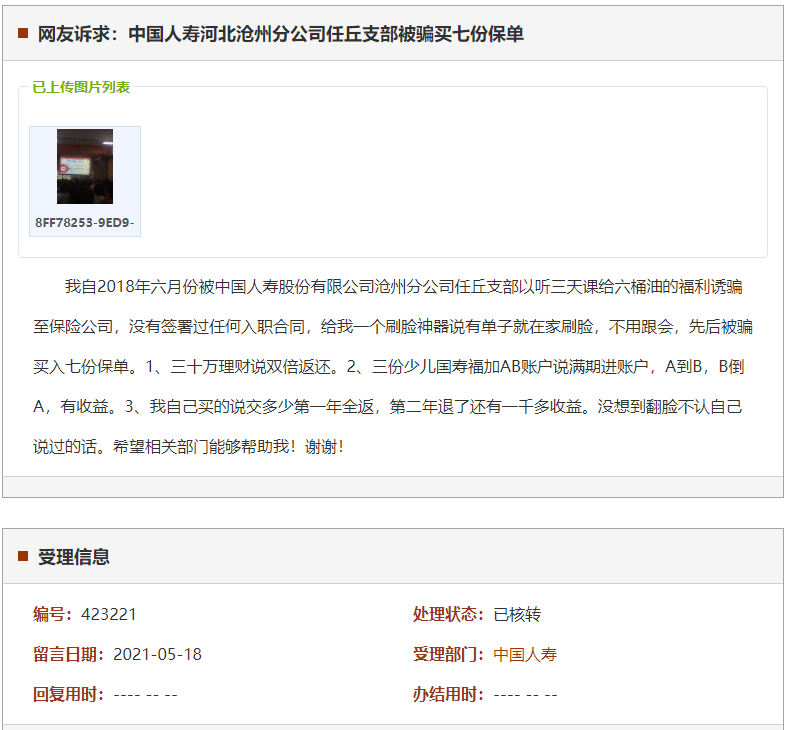Select the date 2021-05-18
786x730 pixels.
click(x=157, y=654)
